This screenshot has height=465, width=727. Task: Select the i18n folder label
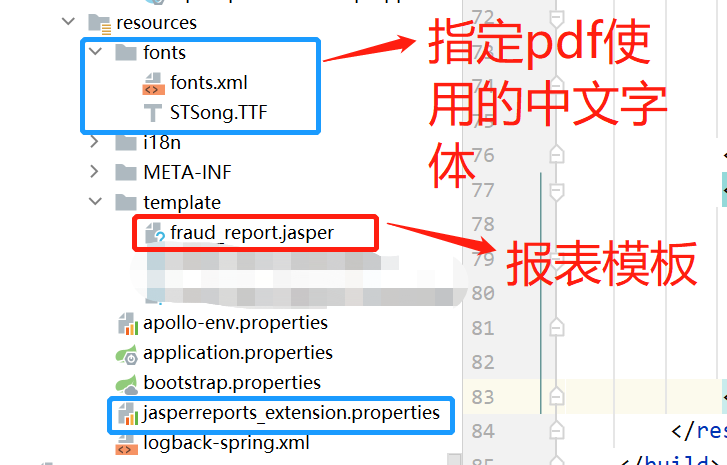coord(162,142)
